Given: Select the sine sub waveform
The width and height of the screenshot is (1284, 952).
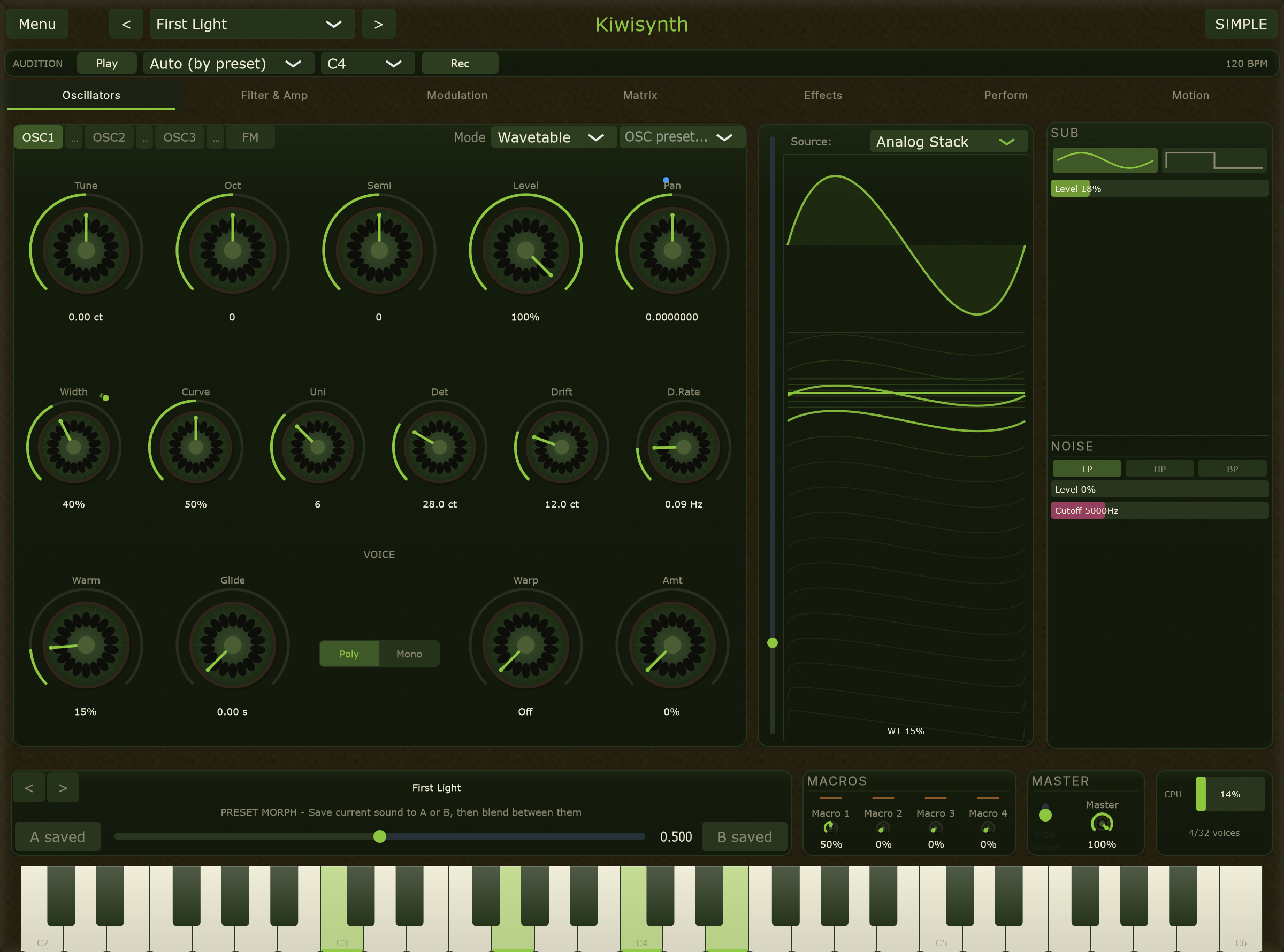Looking at the screenshot, I should coord(1105,160).
